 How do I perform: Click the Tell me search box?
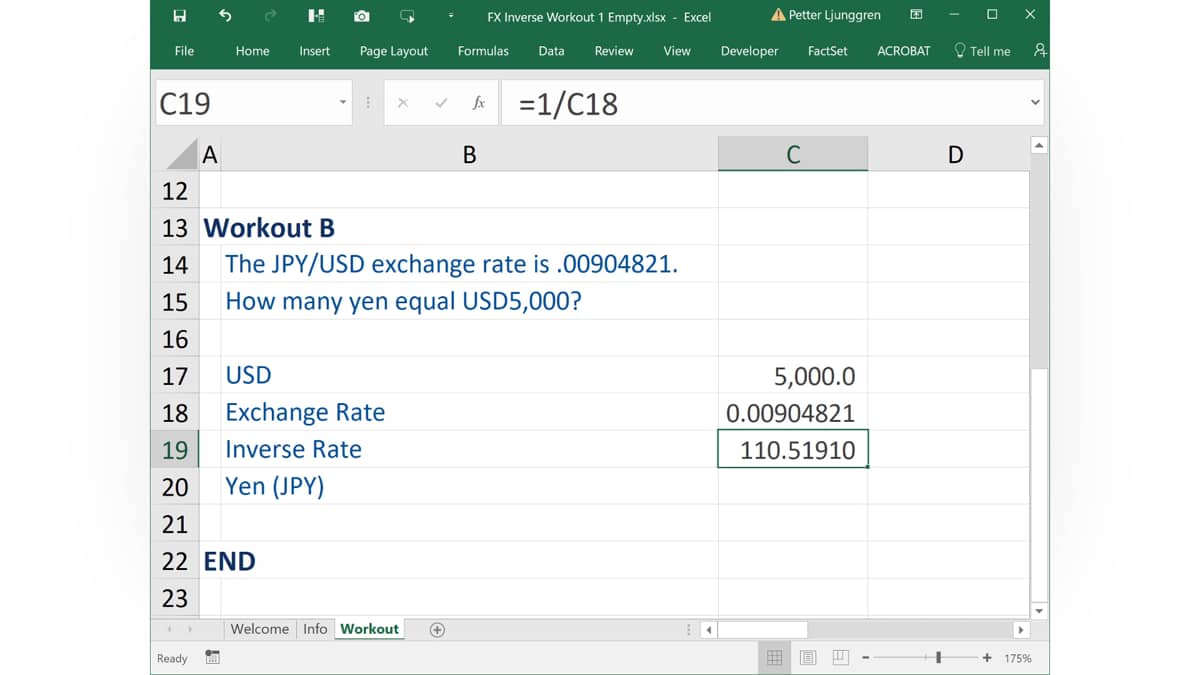click(x=982, y=51)
